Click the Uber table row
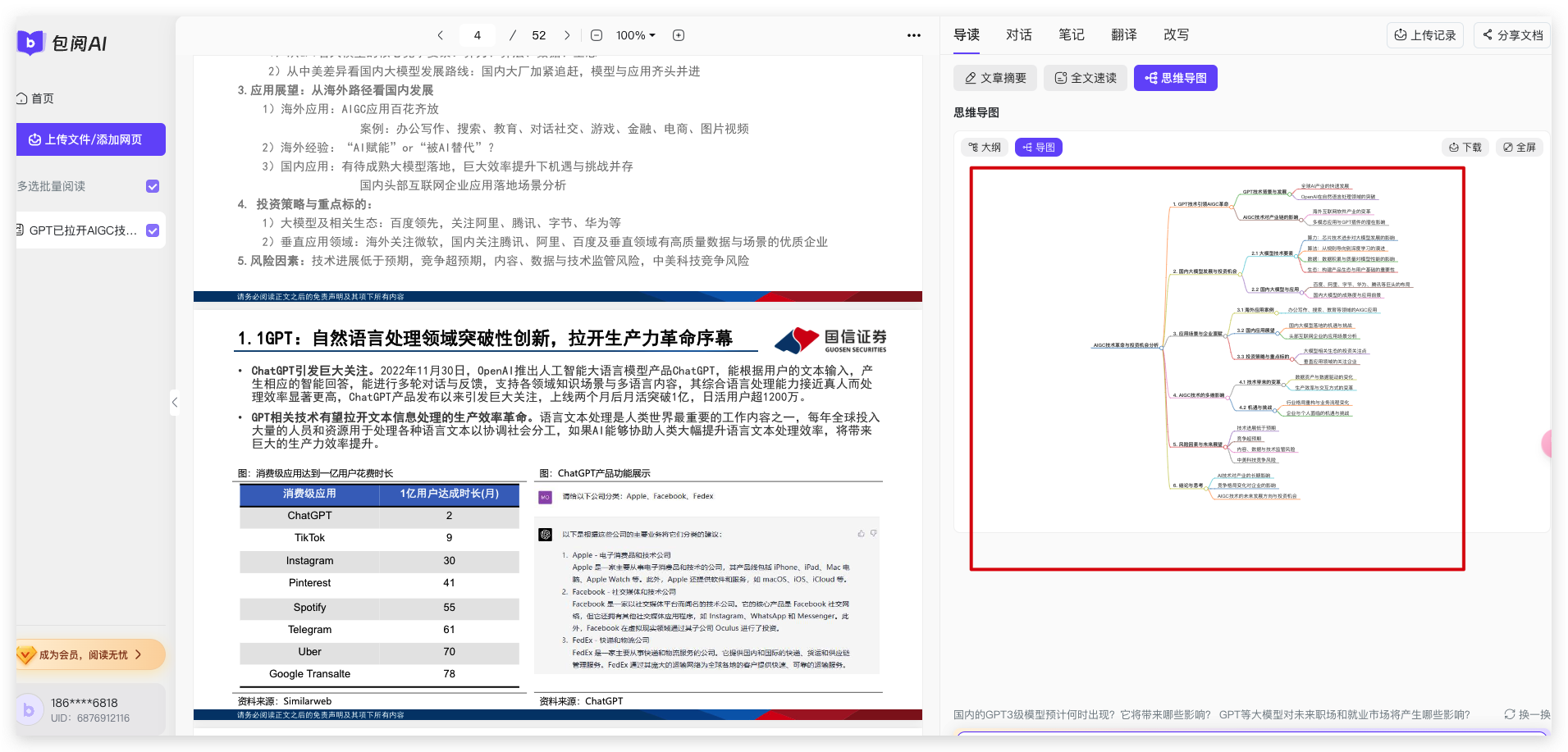The width and height of the screenshot is (1568, 752). (x=379, y=652)
